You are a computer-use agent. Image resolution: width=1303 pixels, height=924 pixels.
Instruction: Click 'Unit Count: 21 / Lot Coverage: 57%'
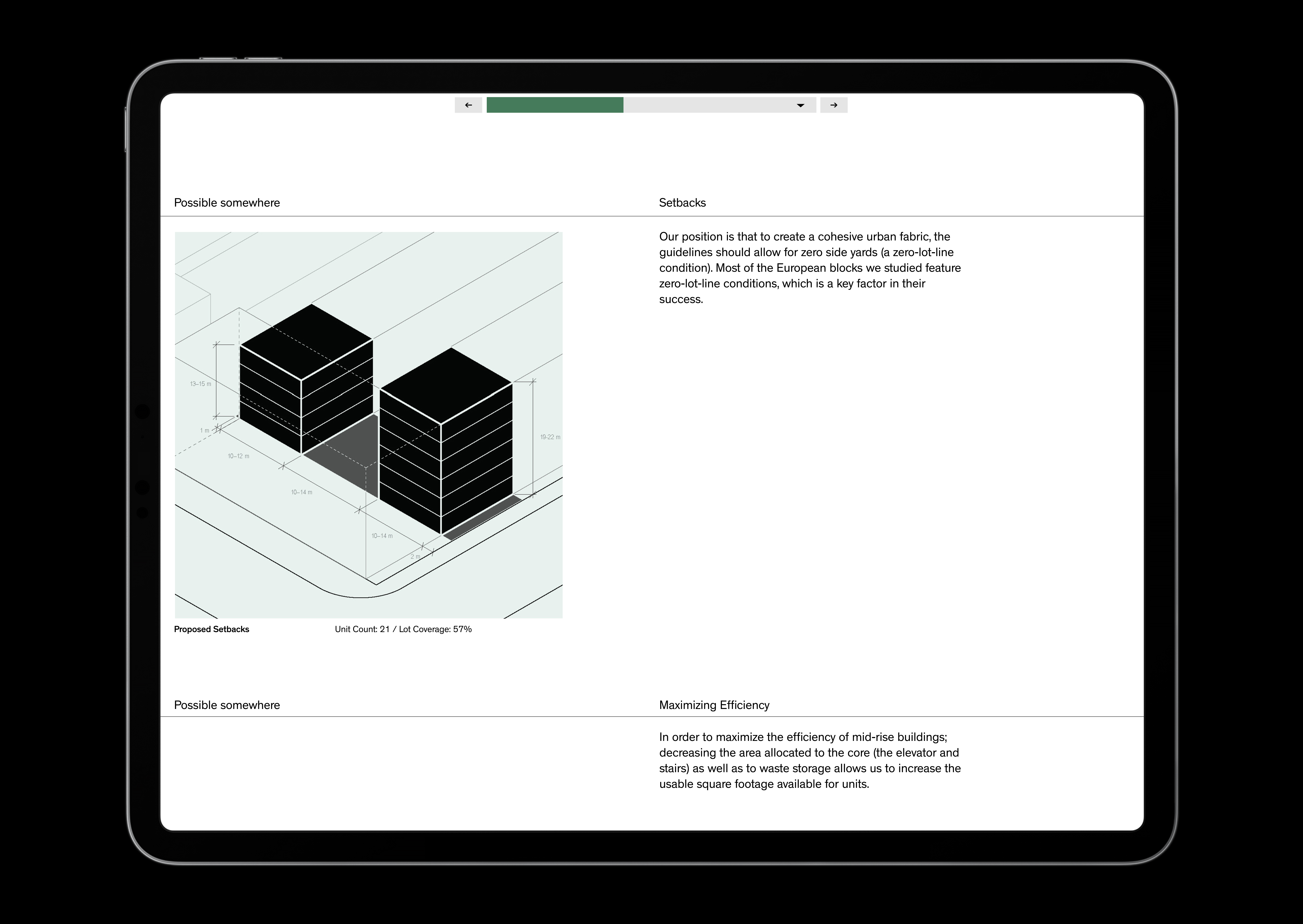403,629
